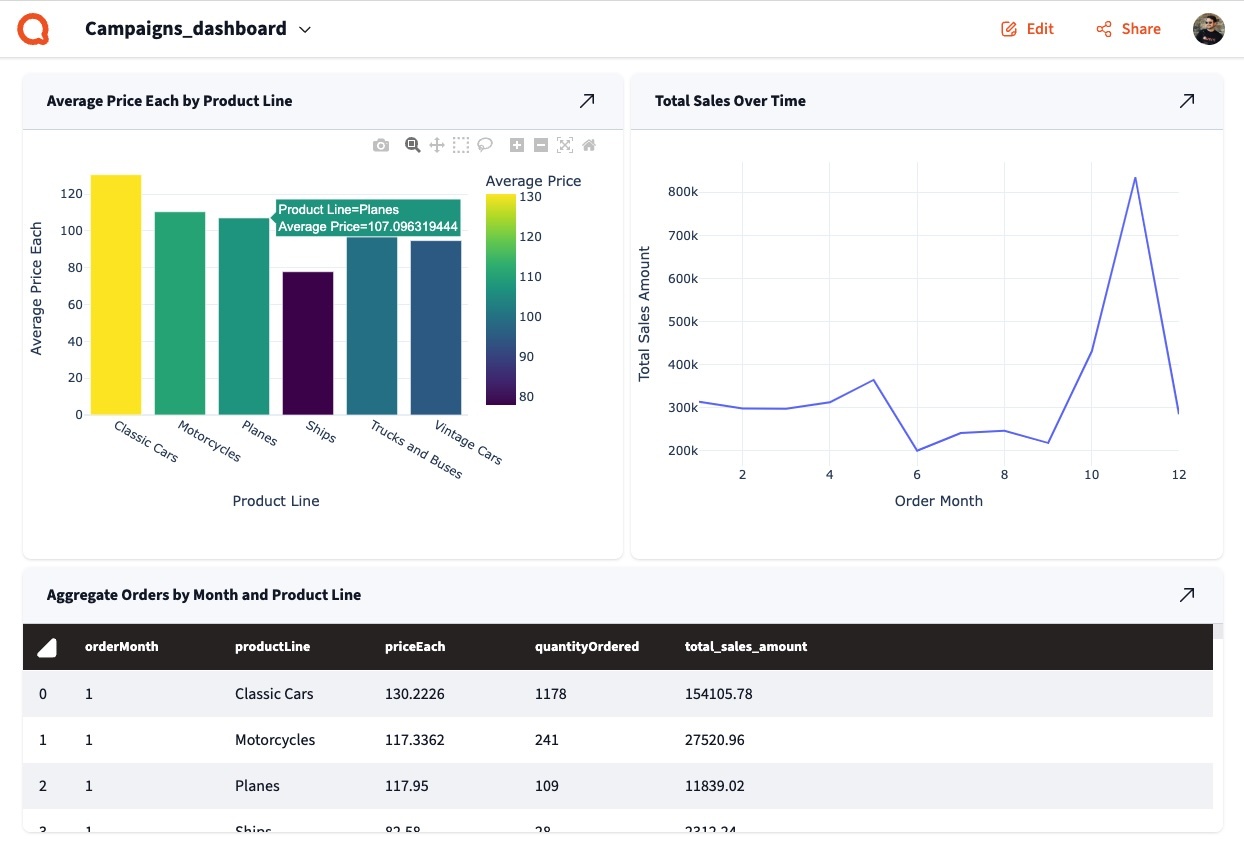Click the Average Price color scale bar

[501, 299]
